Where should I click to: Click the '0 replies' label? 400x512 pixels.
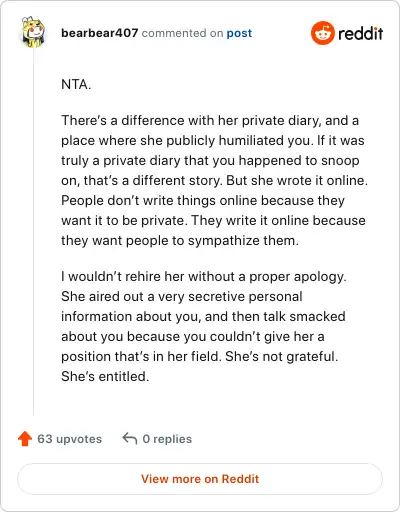pyautogui.click(x=167, y=439)
